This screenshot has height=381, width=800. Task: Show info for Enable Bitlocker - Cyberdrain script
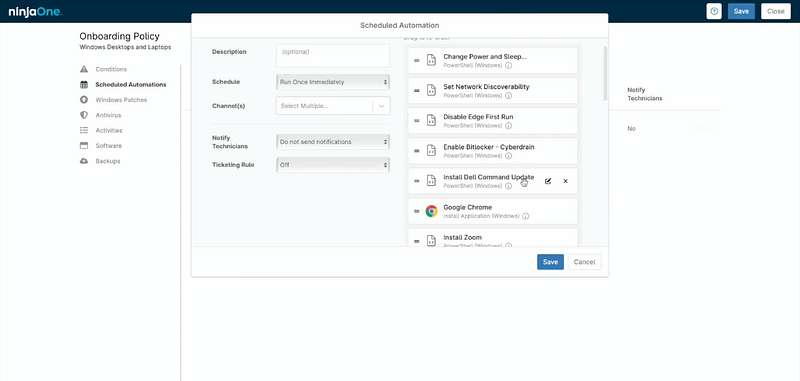(509, 156)
